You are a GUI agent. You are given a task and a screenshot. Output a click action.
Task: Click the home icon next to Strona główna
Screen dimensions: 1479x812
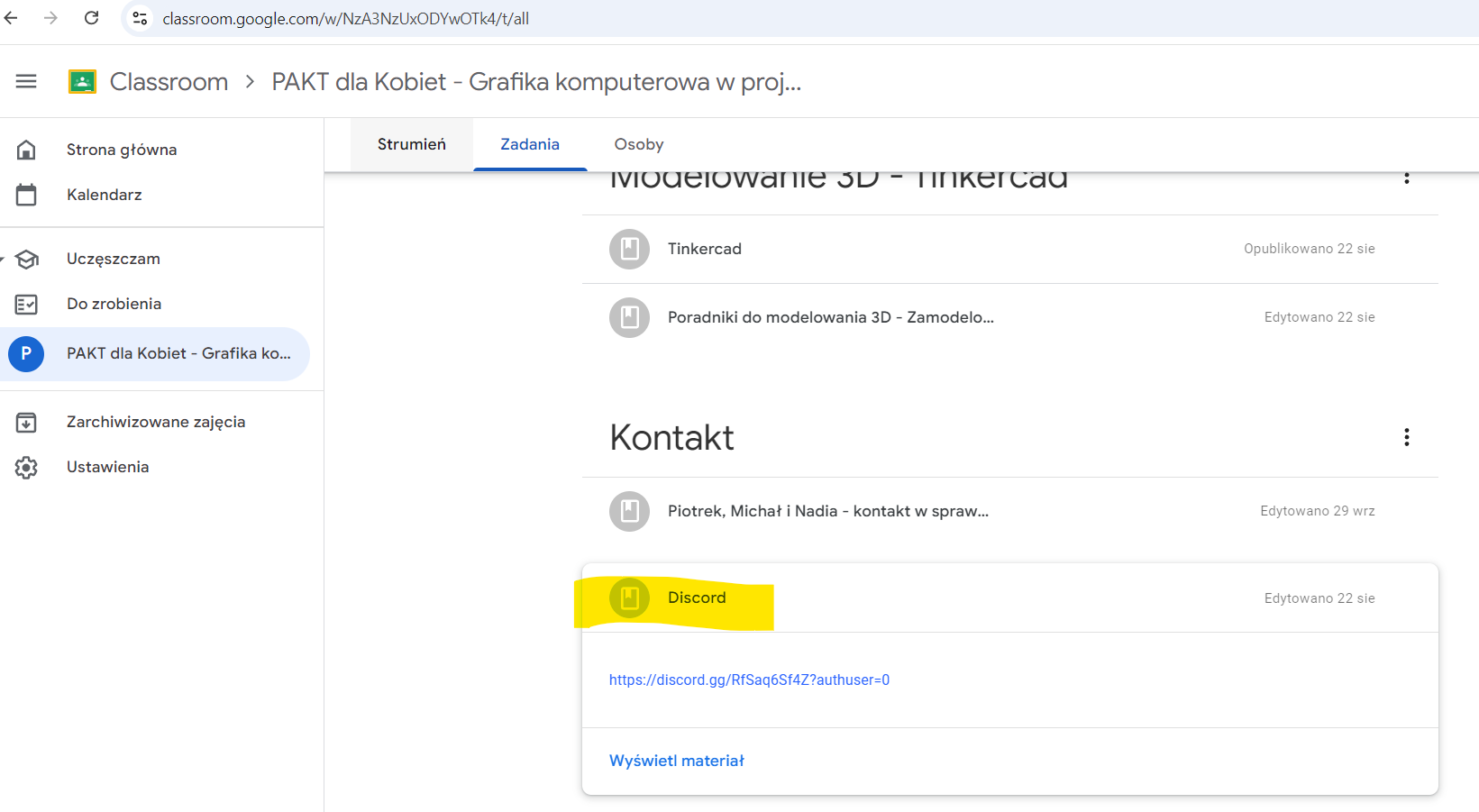pyautogui.click(x=26, y=150)
